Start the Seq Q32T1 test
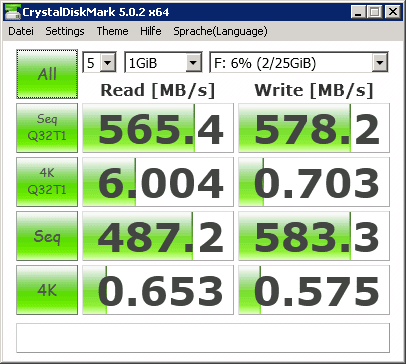 47,128
